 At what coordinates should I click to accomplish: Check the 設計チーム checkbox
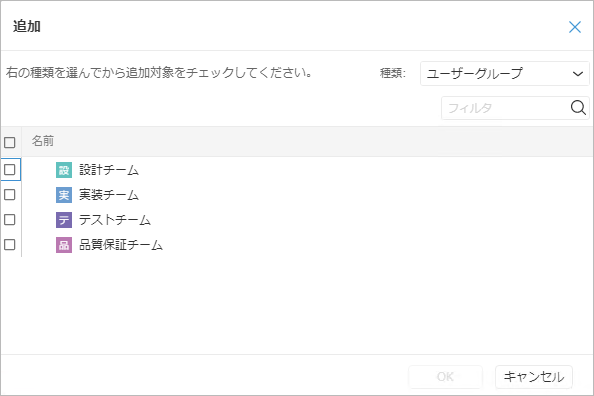coord(10,169)
